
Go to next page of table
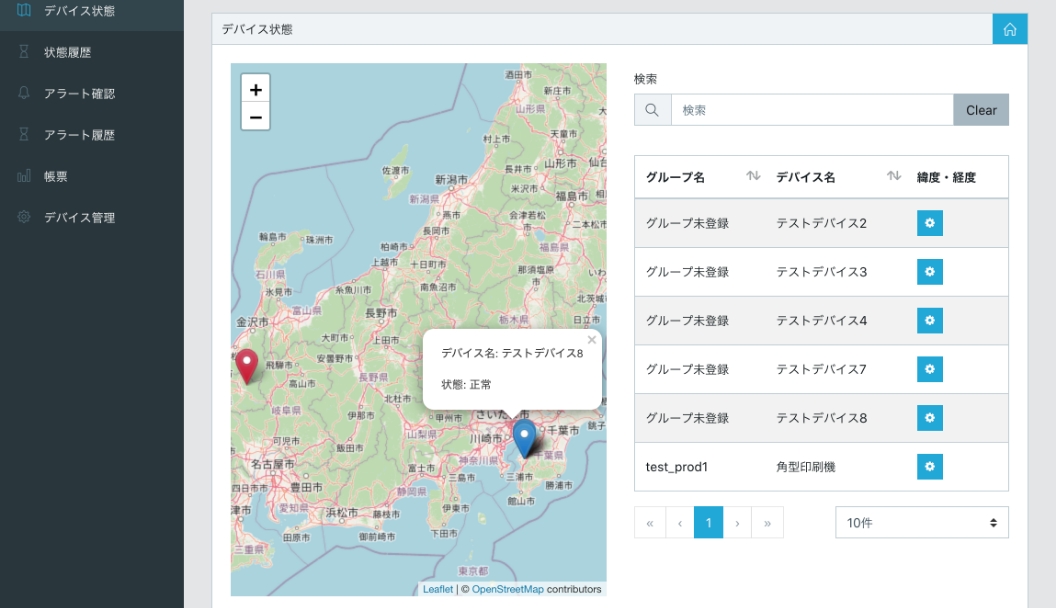point(737,522)
